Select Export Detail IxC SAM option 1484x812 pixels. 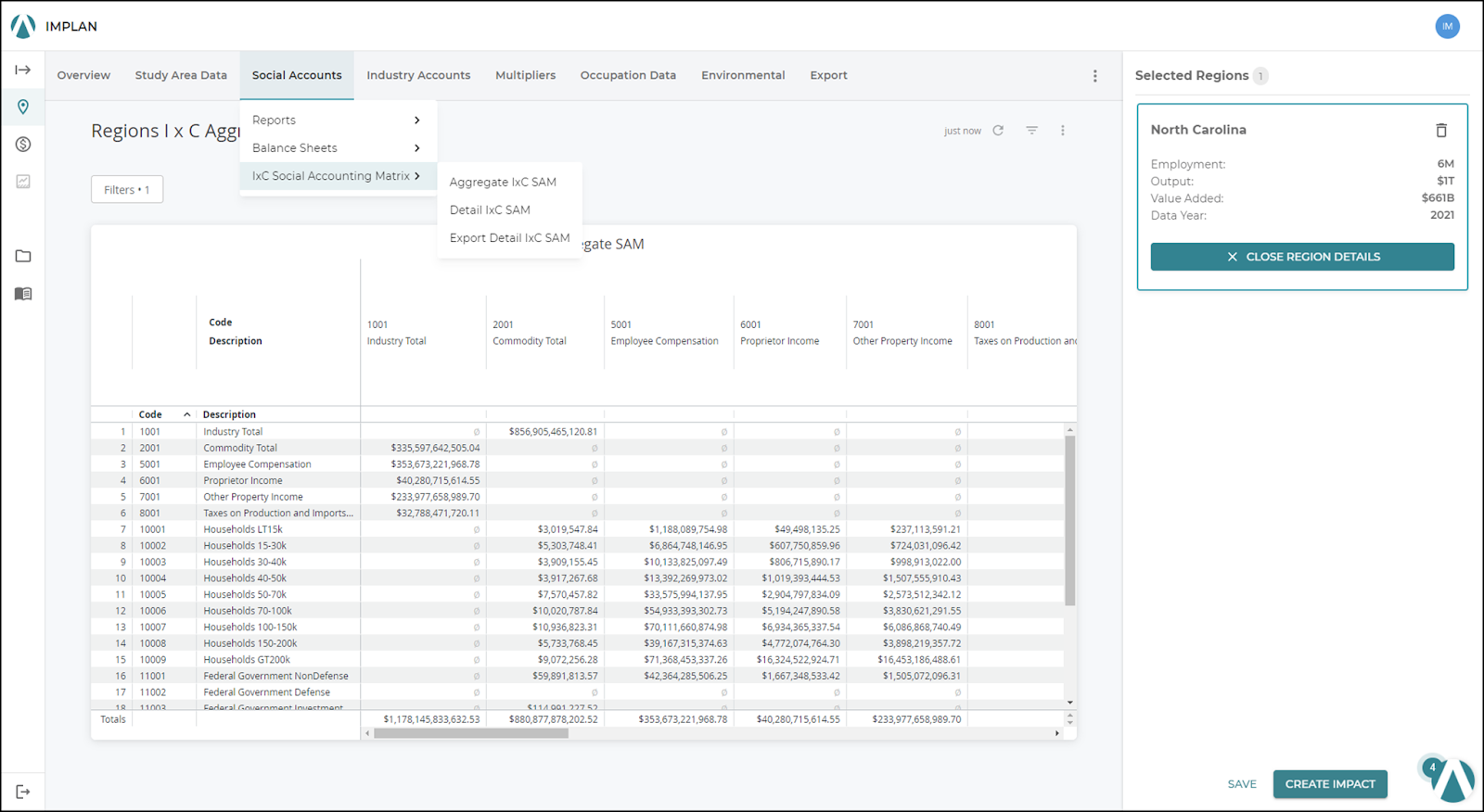point(509,237)
